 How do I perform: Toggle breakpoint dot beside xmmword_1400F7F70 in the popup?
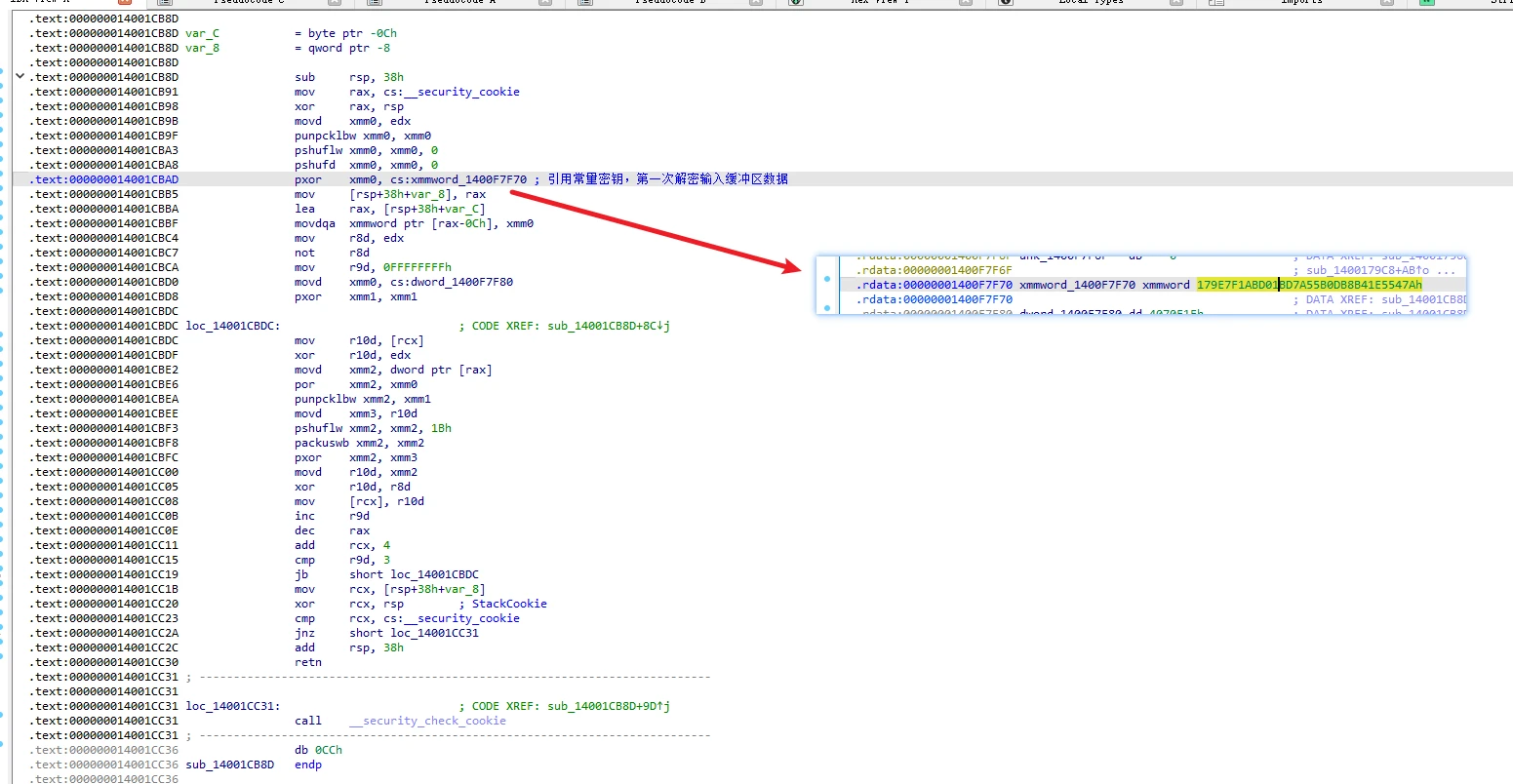coord(827,279)
